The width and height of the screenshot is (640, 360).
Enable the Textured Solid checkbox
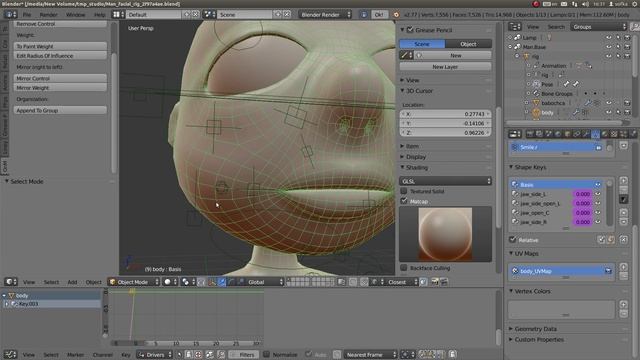pos(404,191)
